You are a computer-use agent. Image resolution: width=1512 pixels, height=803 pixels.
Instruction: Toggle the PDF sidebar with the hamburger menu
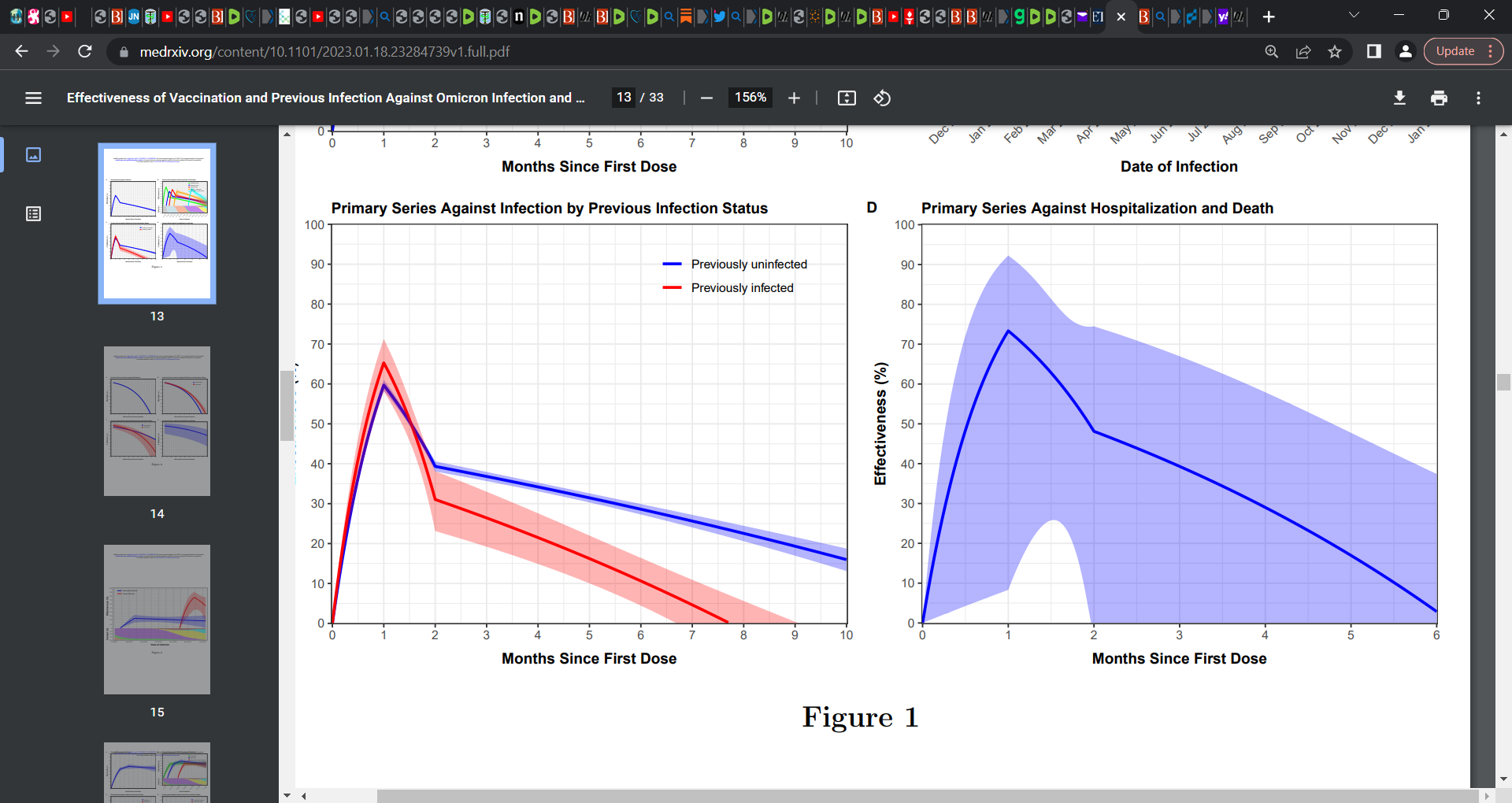pyautogui.click(x=33, y=98)
